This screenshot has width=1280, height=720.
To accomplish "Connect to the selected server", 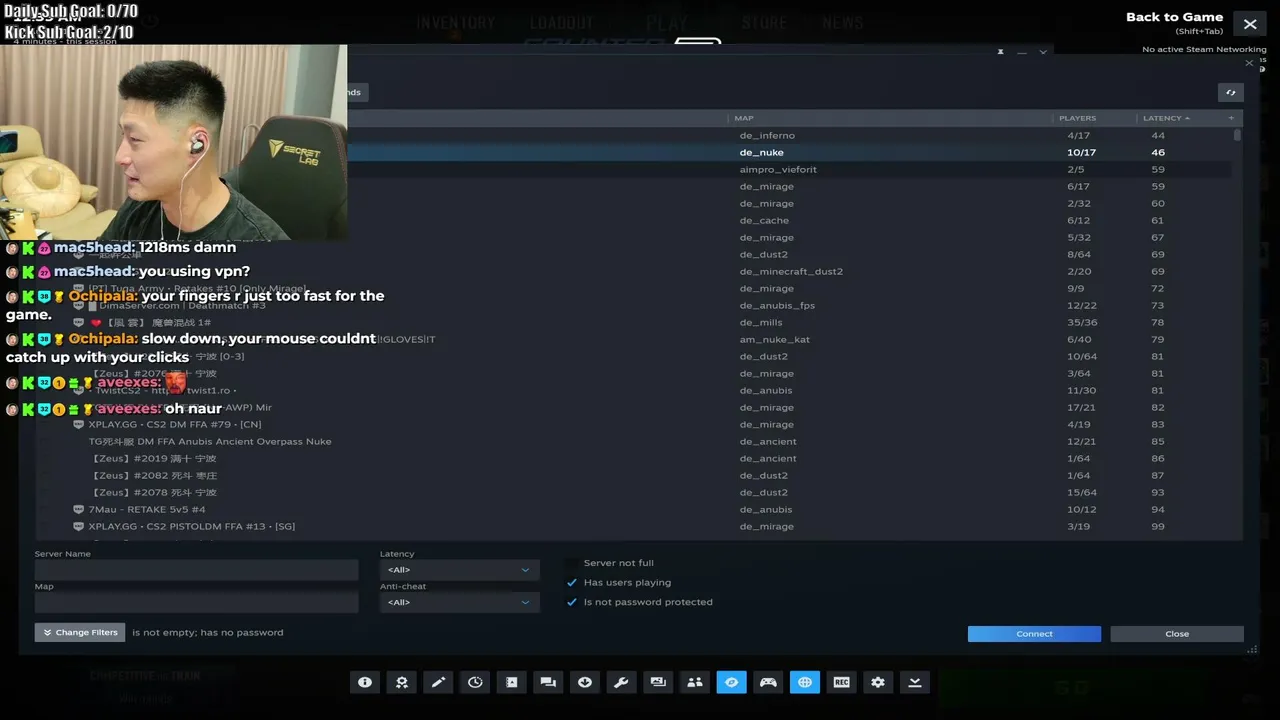I will (1034, 634).
